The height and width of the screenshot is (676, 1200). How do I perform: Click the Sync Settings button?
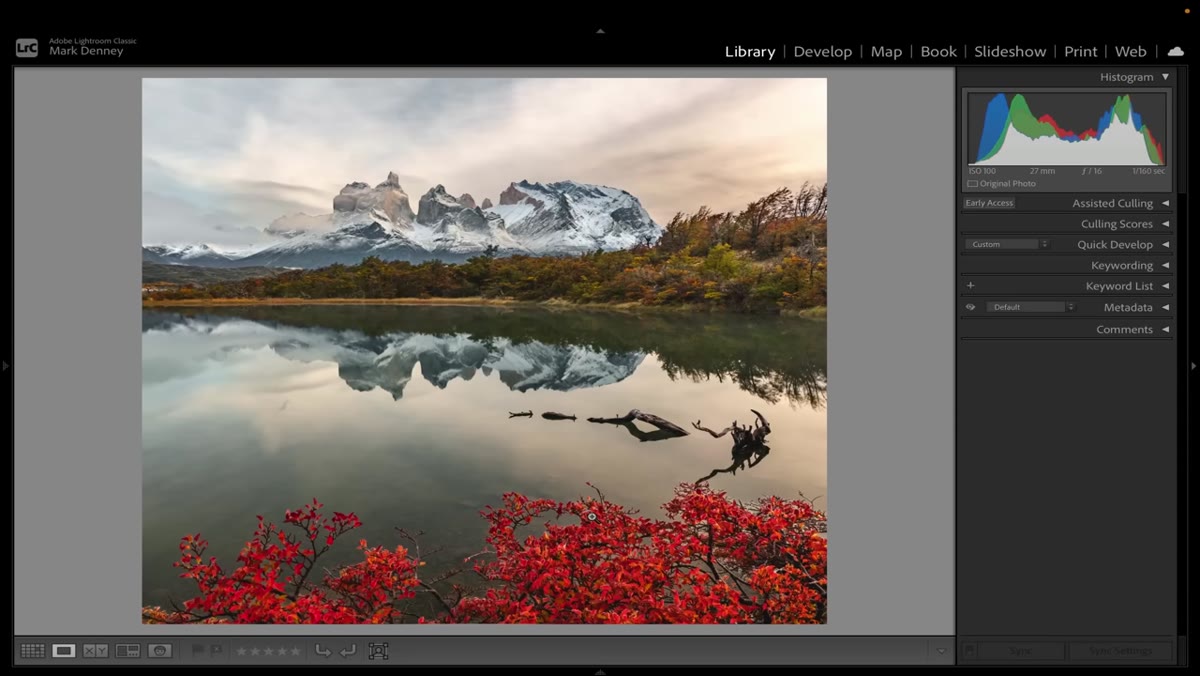(x=1120, y=651)
